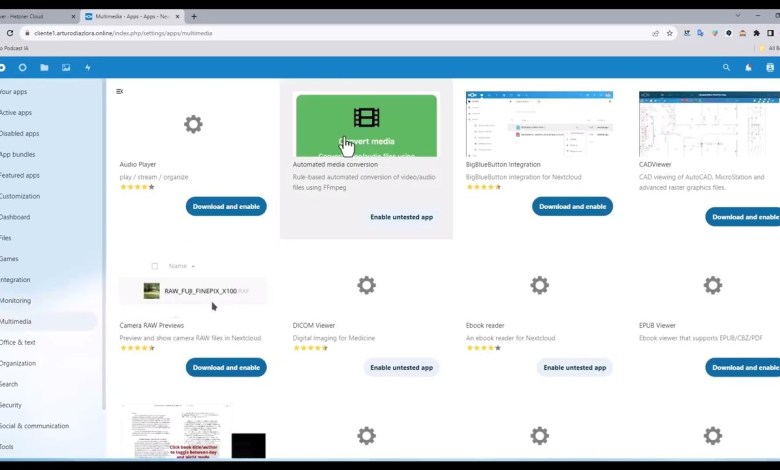Image resolution: width=780 pixels, height=470 pixels.
Task: Click Audio Player app title
Action: click(x=138, y=164)
